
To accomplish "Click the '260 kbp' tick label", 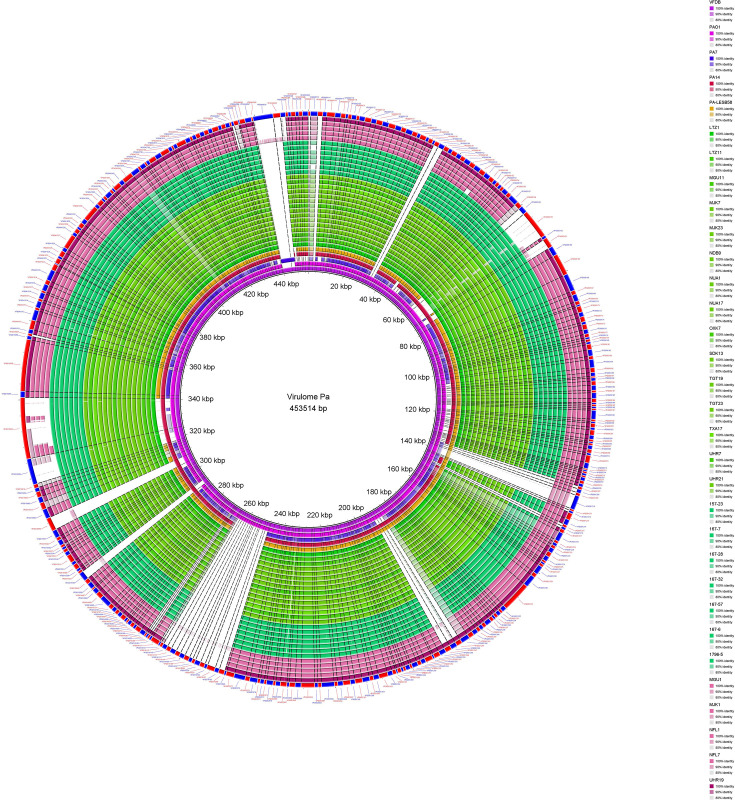I will [x=256, y=503].
